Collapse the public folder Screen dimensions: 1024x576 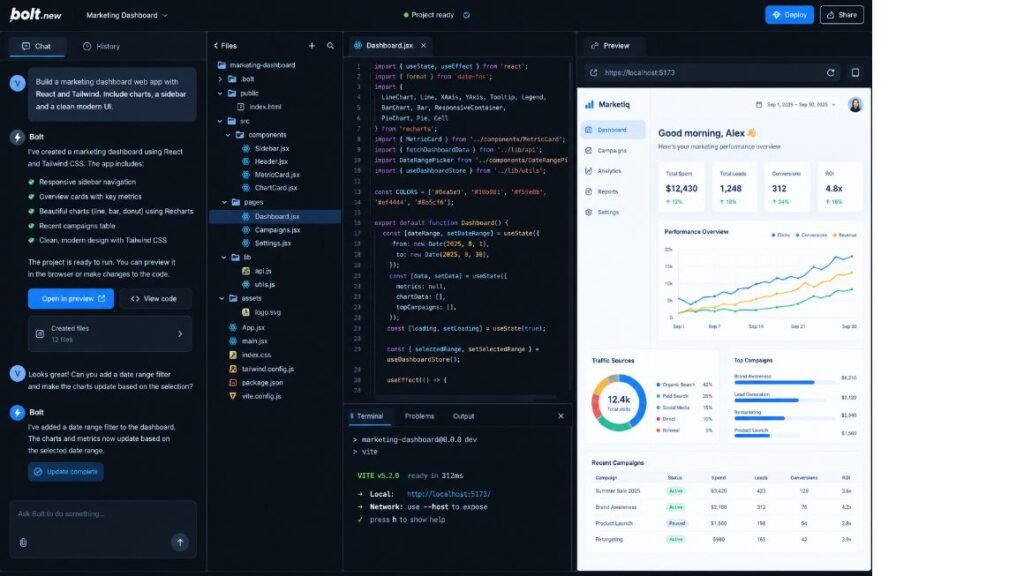click(x=220, y=93)
